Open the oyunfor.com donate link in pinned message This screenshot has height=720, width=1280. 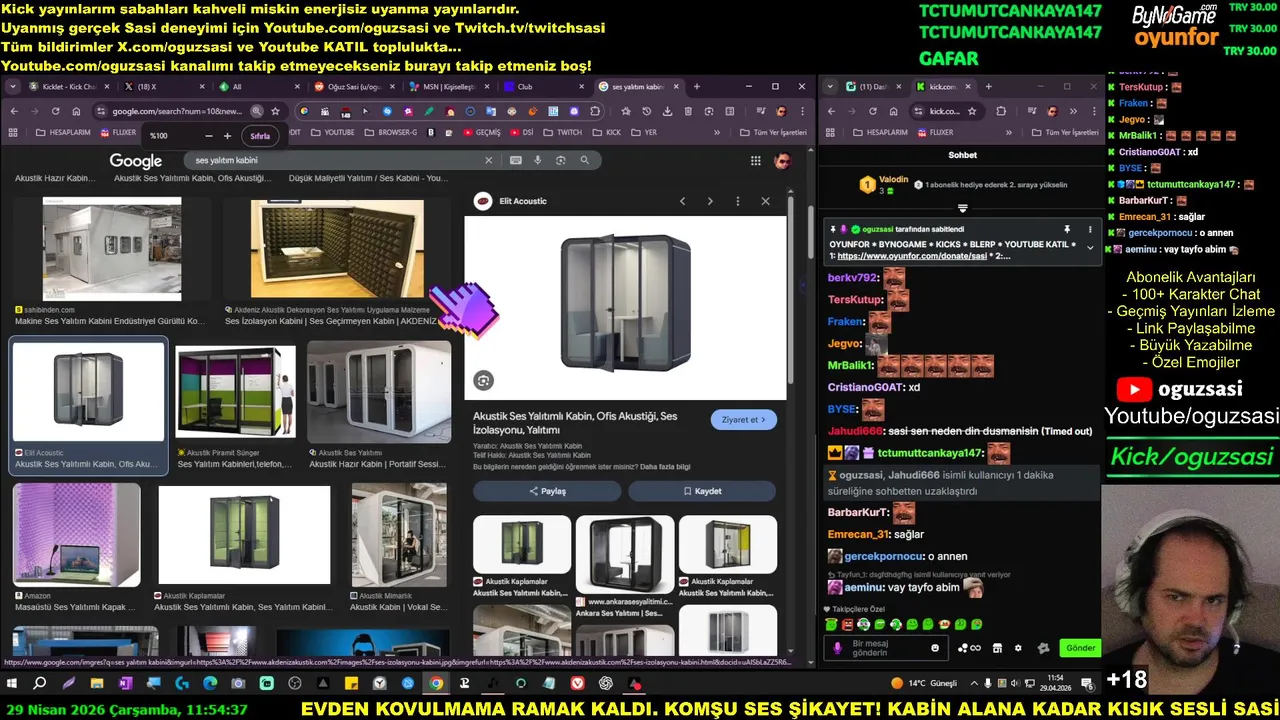tap(910, 256)
